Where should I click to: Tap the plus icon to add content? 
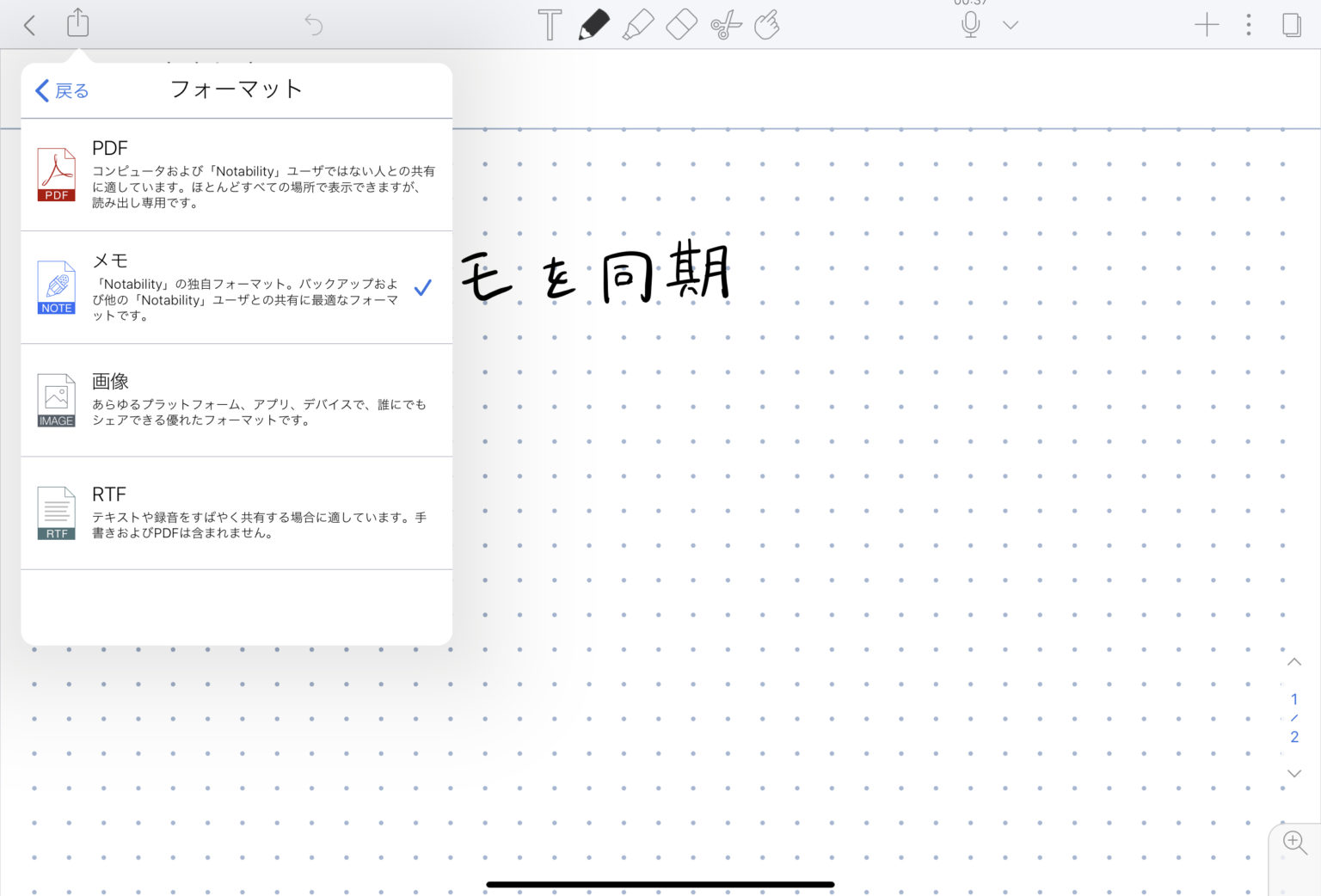[x=1206, y=24]
